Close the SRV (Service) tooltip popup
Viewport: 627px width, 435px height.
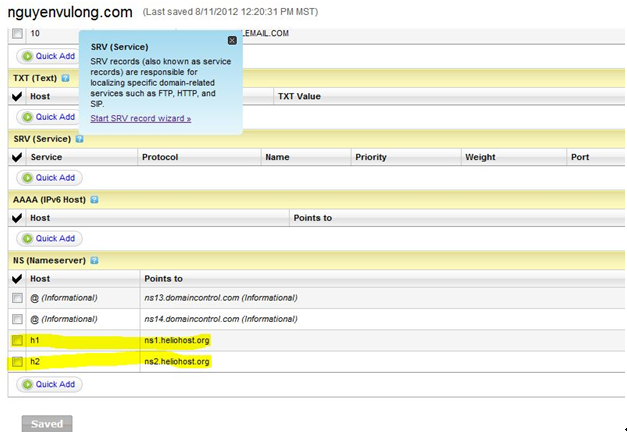232,40
